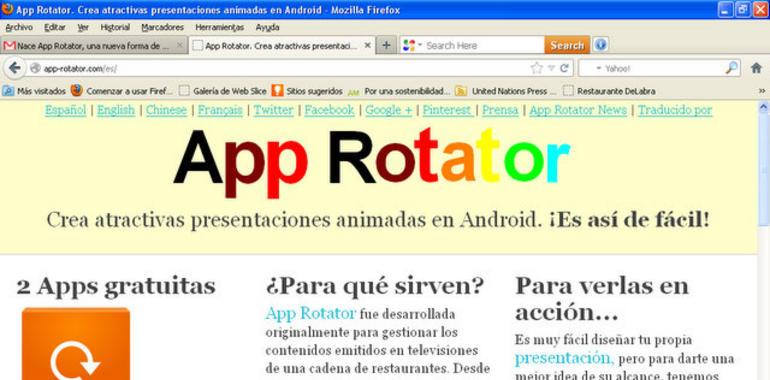
Task: Open the address bar history dropdown arrow
Action: pyautogui.click(x=551, y=68)
